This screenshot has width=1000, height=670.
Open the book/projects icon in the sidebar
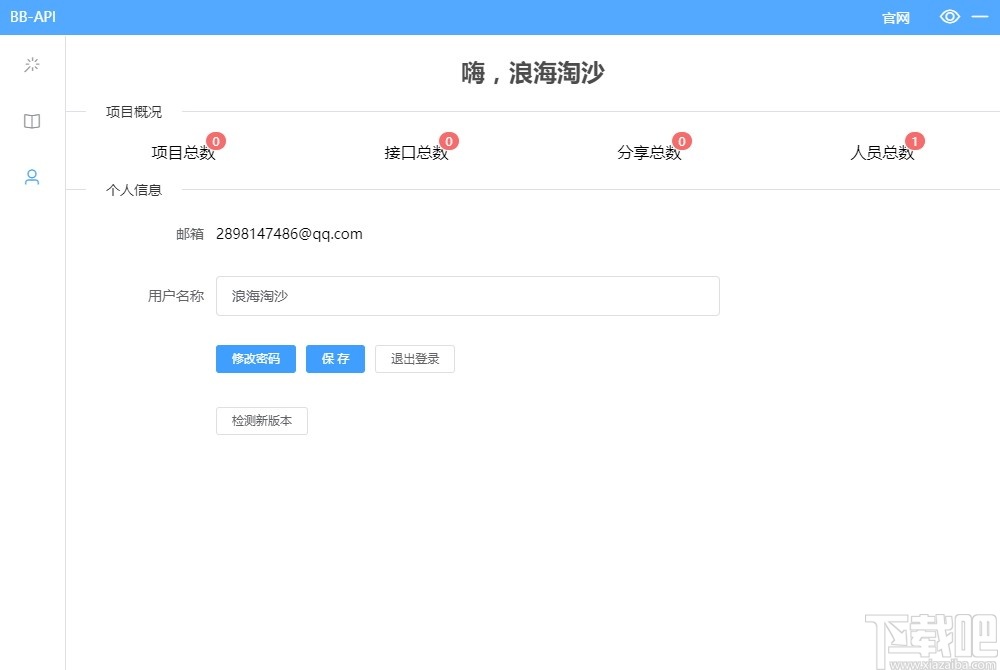click(31, 121)
